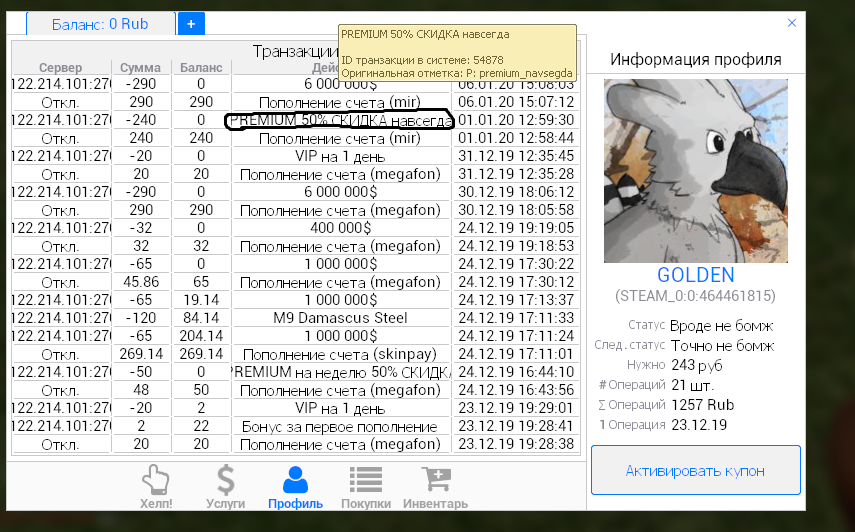855x532 pixels.
Task: Select the M9 Damascus Steel transaction
Action: coord(340,318)
